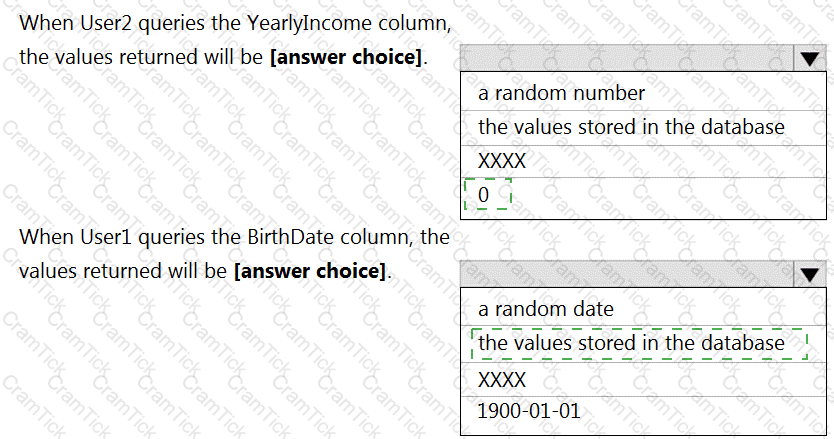Open the BirthDate answer dropdown arrow
834x439 pixels.
[810, 274]
